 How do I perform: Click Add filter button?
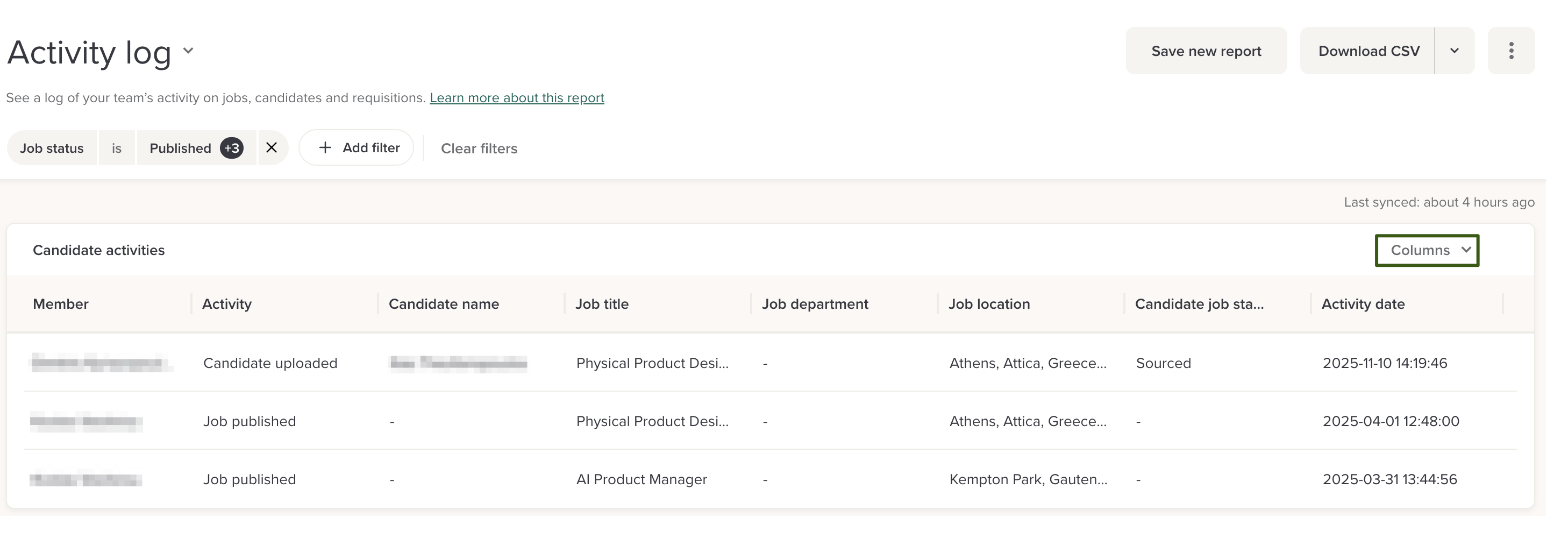tap(357, 148)
